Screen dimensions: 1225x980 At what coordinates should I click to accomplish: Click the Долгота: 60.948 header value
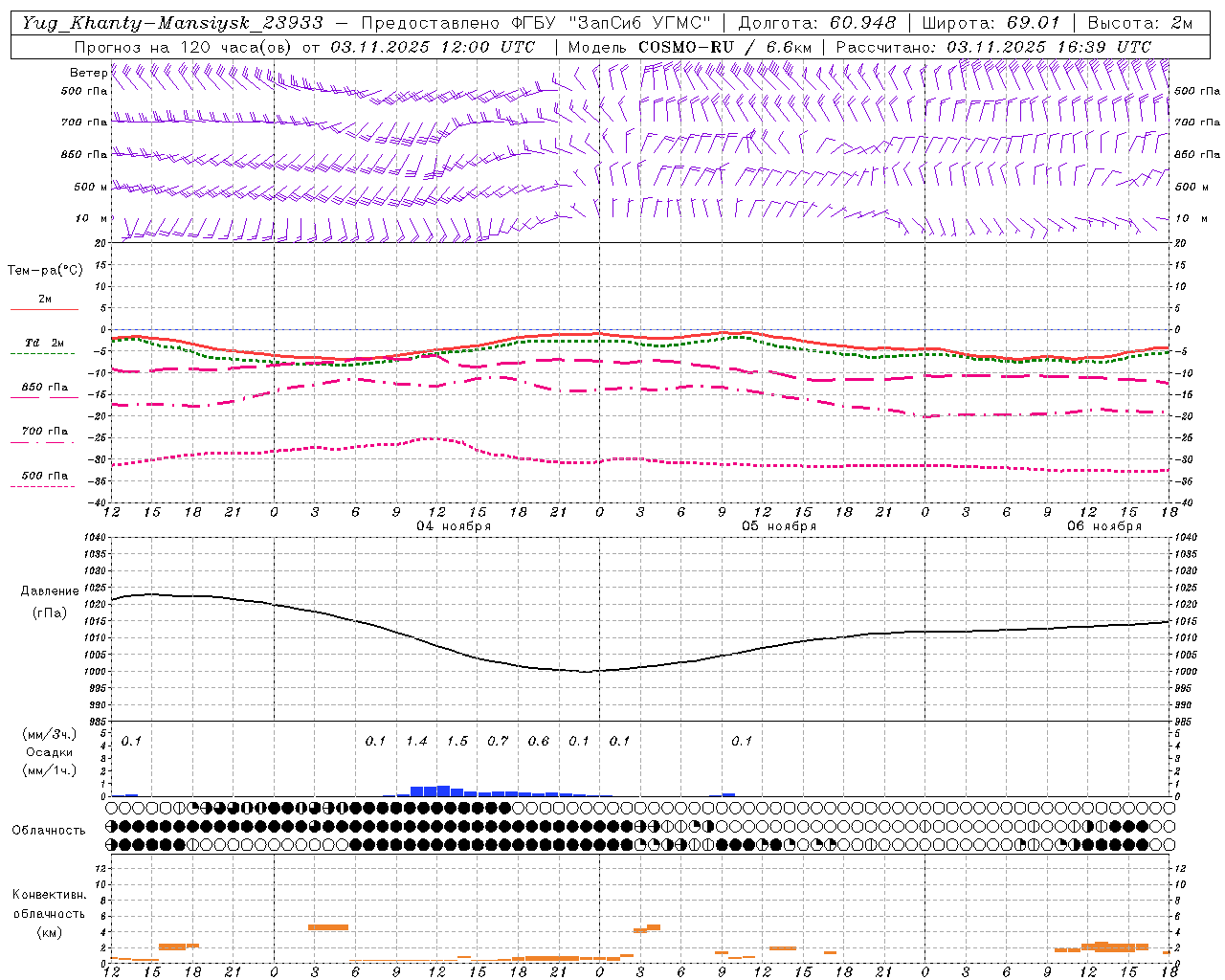point(817,23)
